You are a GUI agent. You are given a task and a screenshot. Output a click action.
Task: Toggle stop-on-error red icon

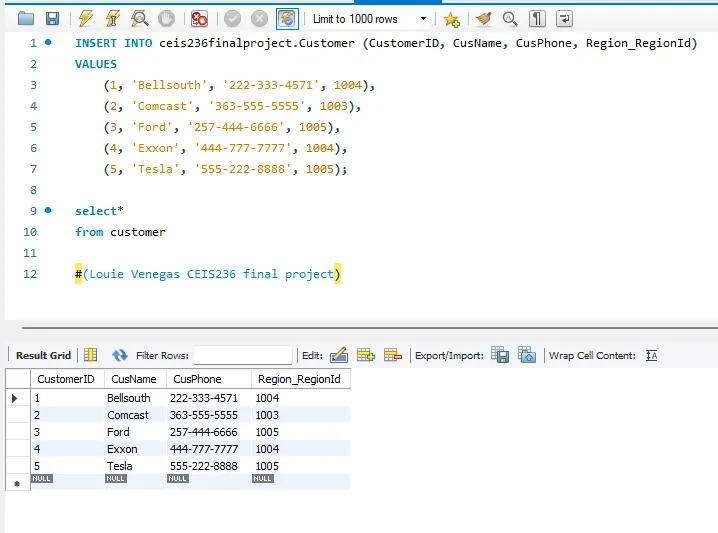pyautogui.click(x=199, y=19)
